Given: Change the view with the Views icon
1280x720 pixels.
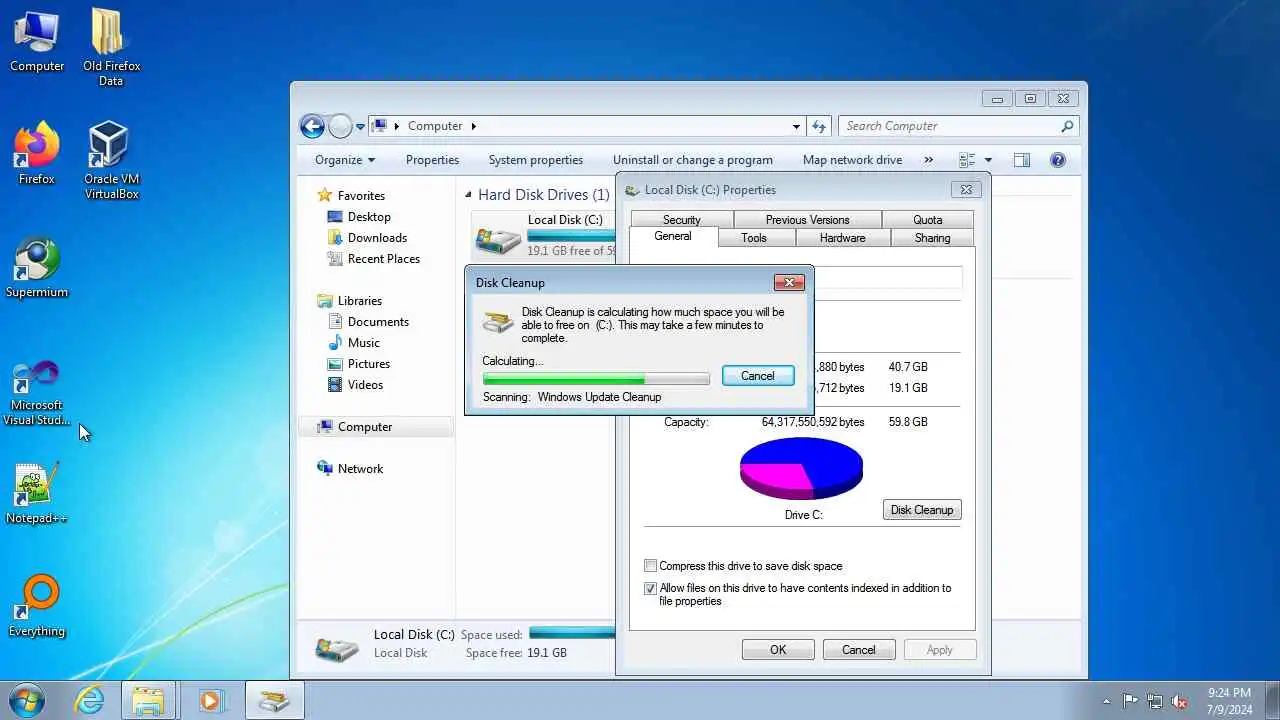Looking at the screenshot, I should pyautogui.click(x=967, y=160).
